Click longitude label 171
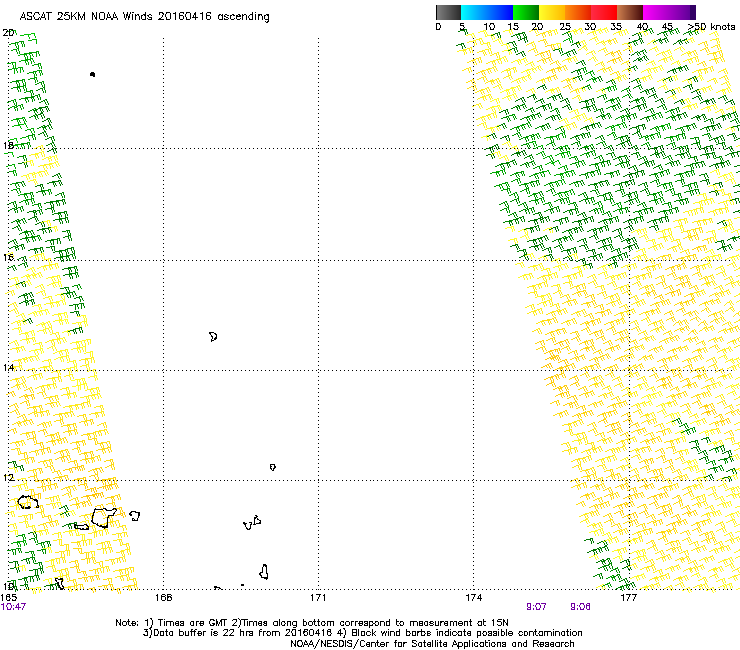Image resolution: width=740 pixels, height=650 pixels. pos(318,598)
